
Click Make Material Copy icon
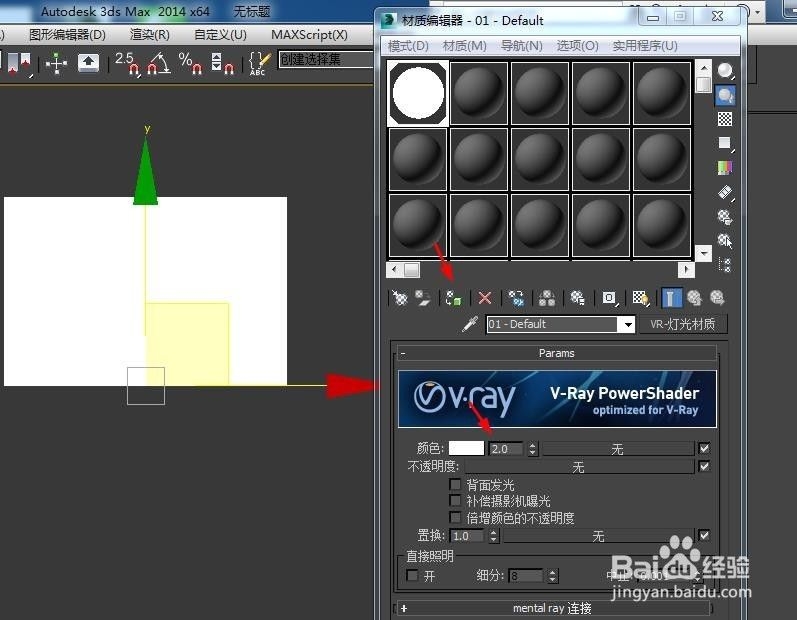pyautogui.click(x=516, y=298)
